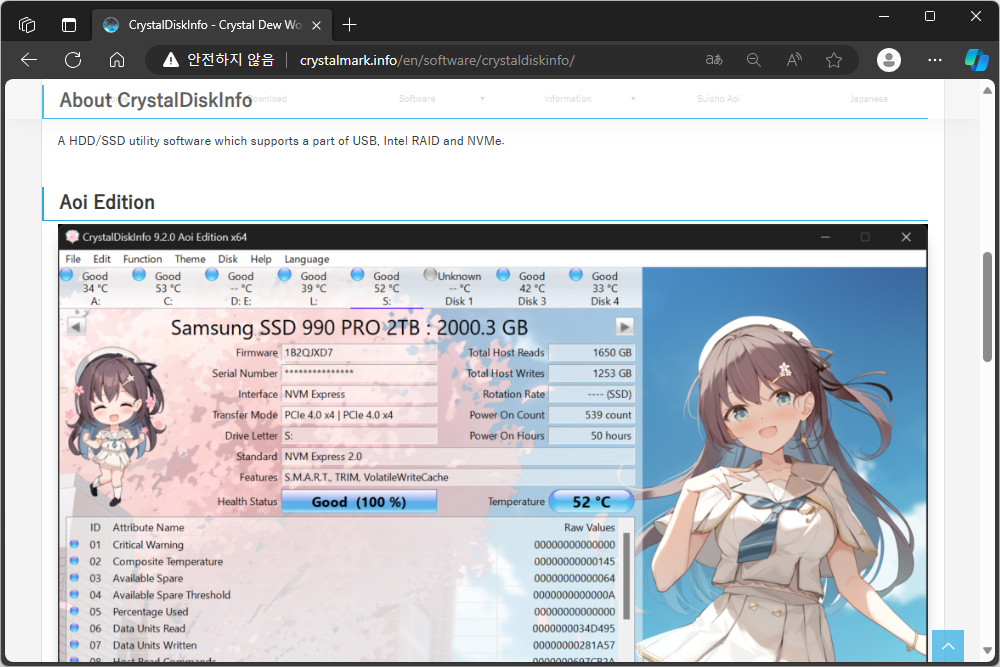The image size is (1000, 667).
Task: Click the 52 °C temperature button
Action: (x=592, y=502)
